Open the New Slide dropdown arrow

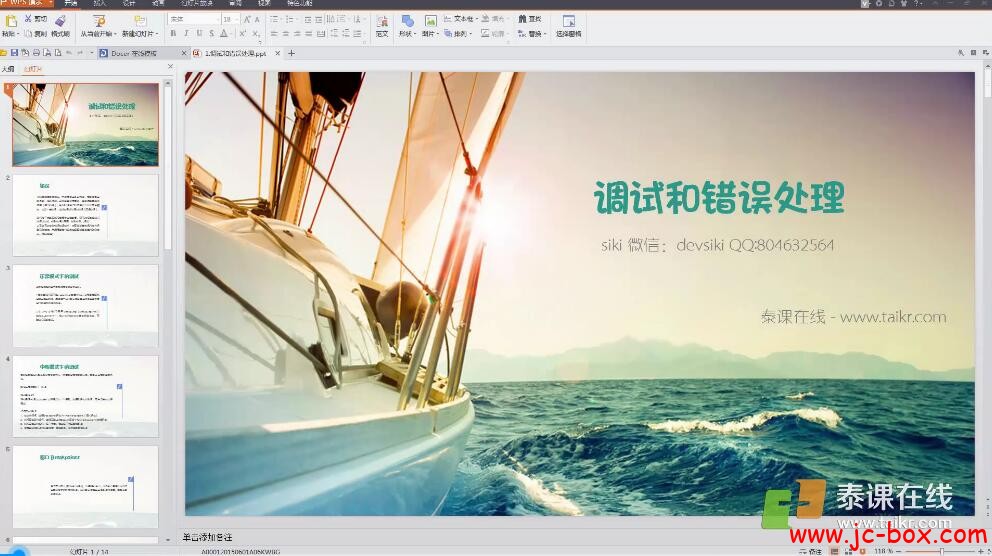pos(156,34)
